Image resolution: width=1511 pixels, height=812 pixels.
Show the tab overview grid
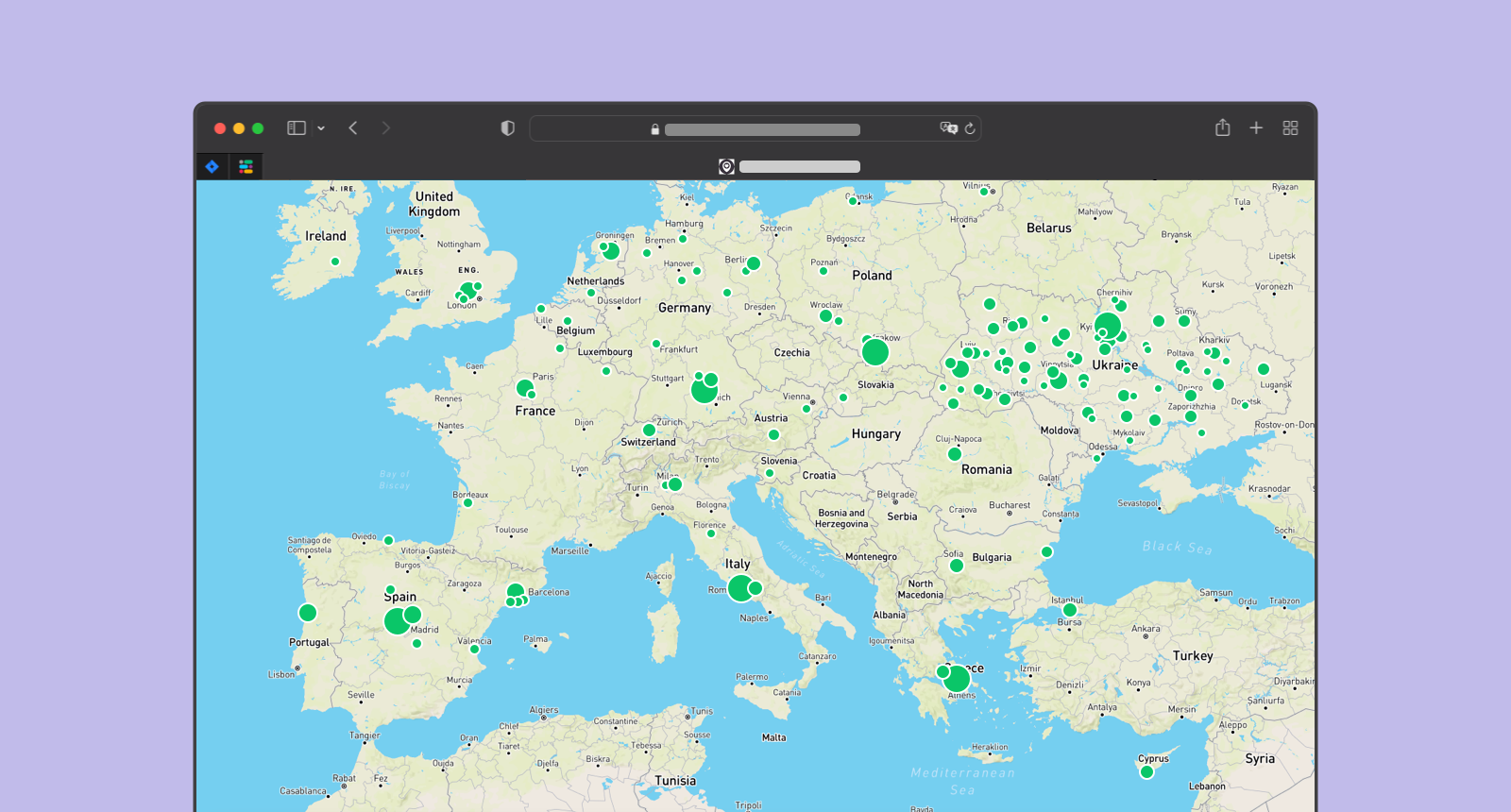pos(1290,128)
